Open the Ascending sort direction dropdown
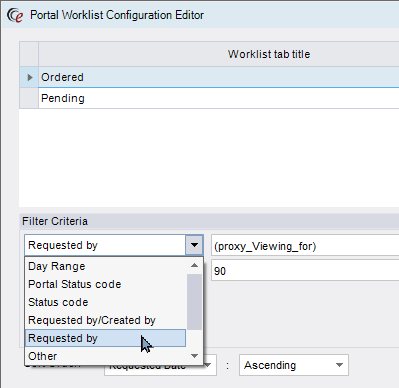 pos(294,365)
